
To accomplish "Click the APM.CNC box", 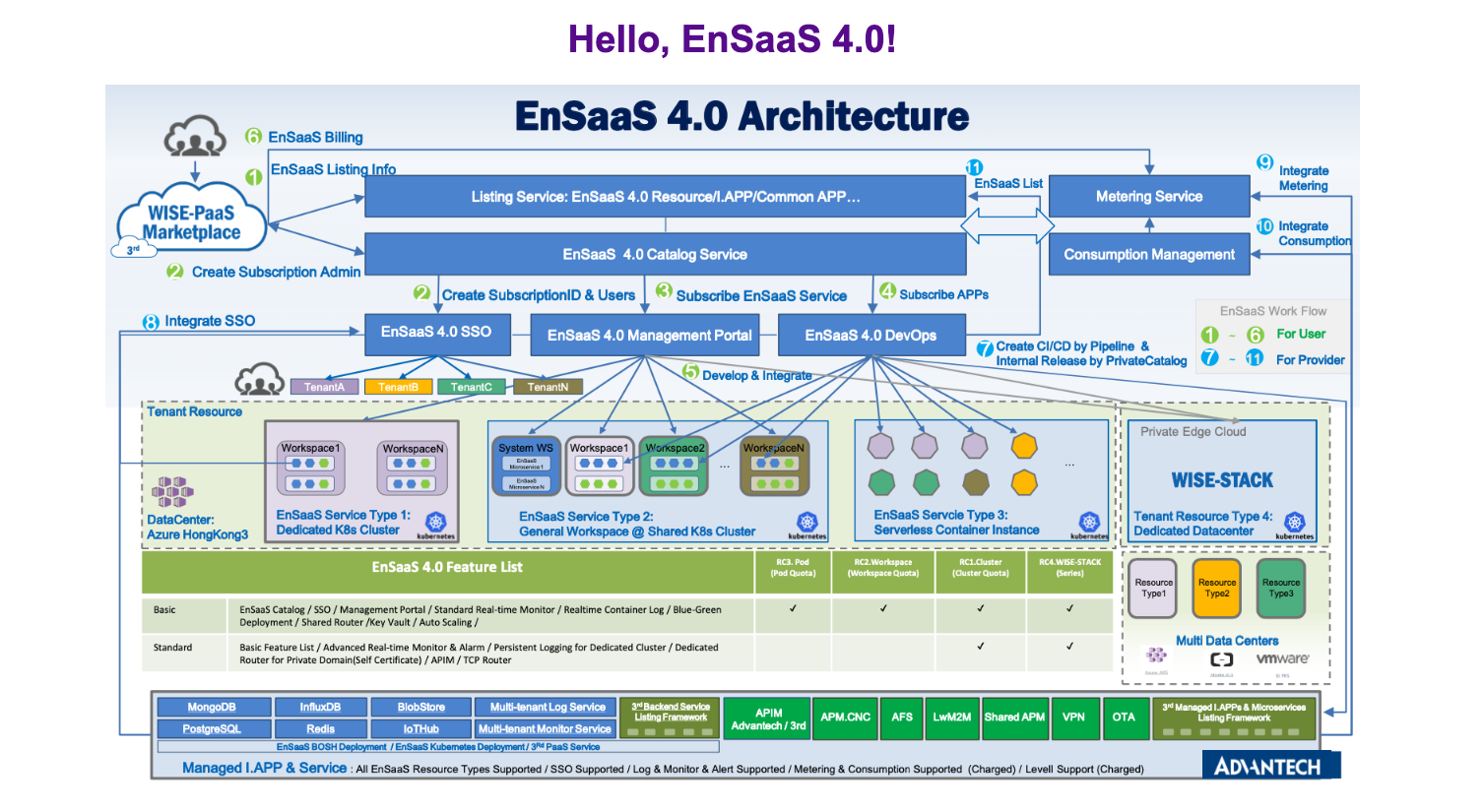I will (846, 718).
